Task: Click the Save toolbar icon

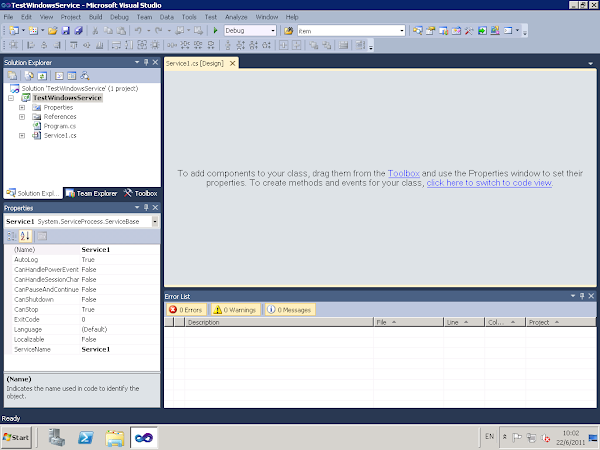Action: tap(66, 31)
